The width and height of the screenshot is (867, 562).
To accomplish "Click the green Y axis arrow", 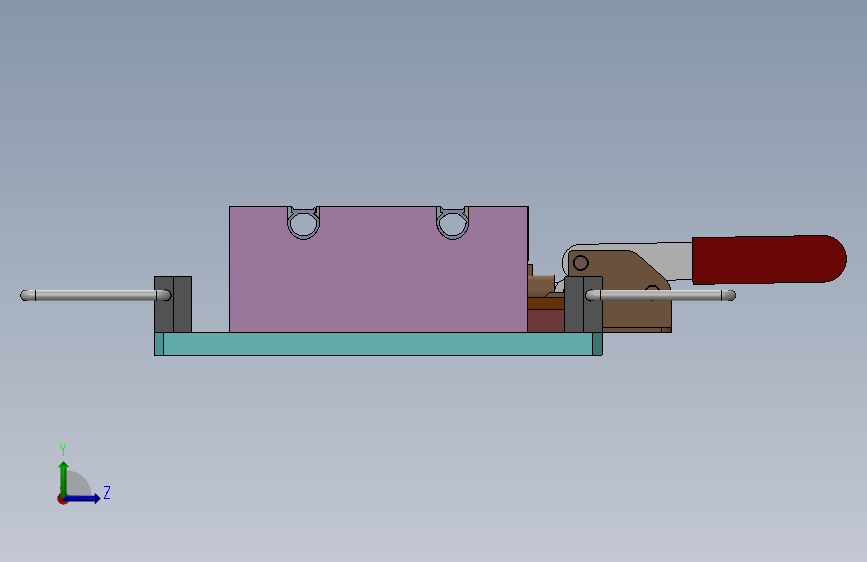I will [x=64, y=479].
